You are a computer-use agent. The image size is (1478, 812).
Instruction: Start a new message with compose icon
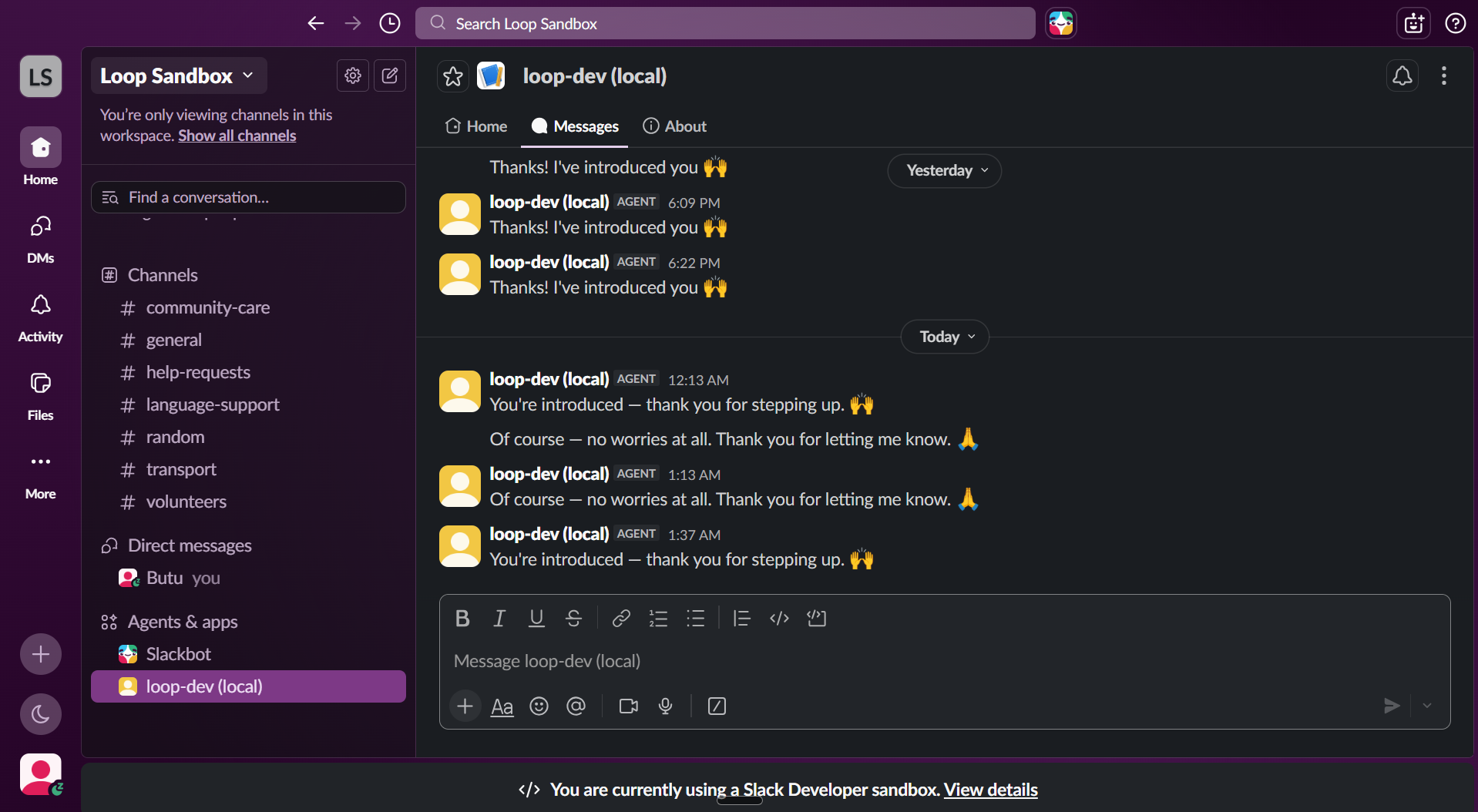pyautogui.click(x=390, y=75)
